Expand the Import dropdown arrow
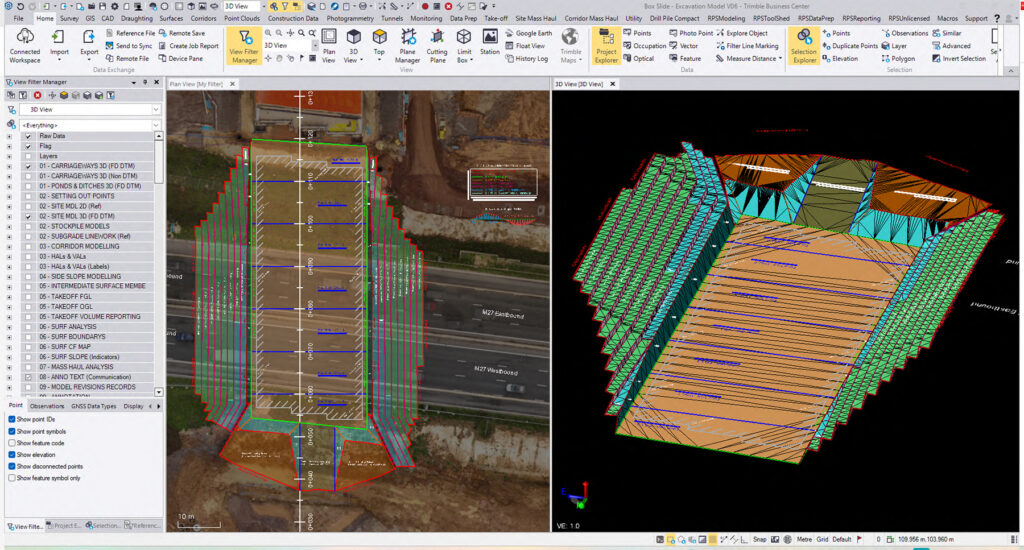 click(59, 61)
